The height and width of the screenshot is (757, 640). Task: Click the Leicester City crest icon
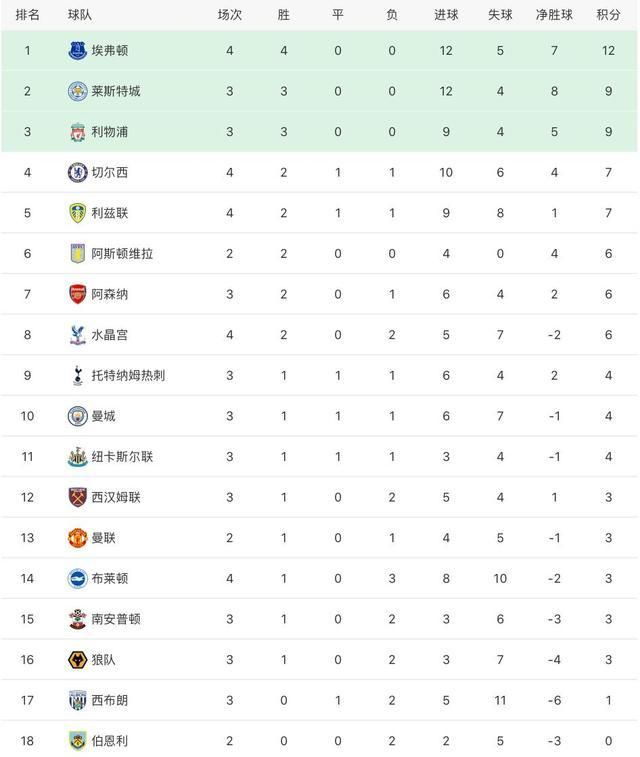pyautogui.click(x=77, y=91)
